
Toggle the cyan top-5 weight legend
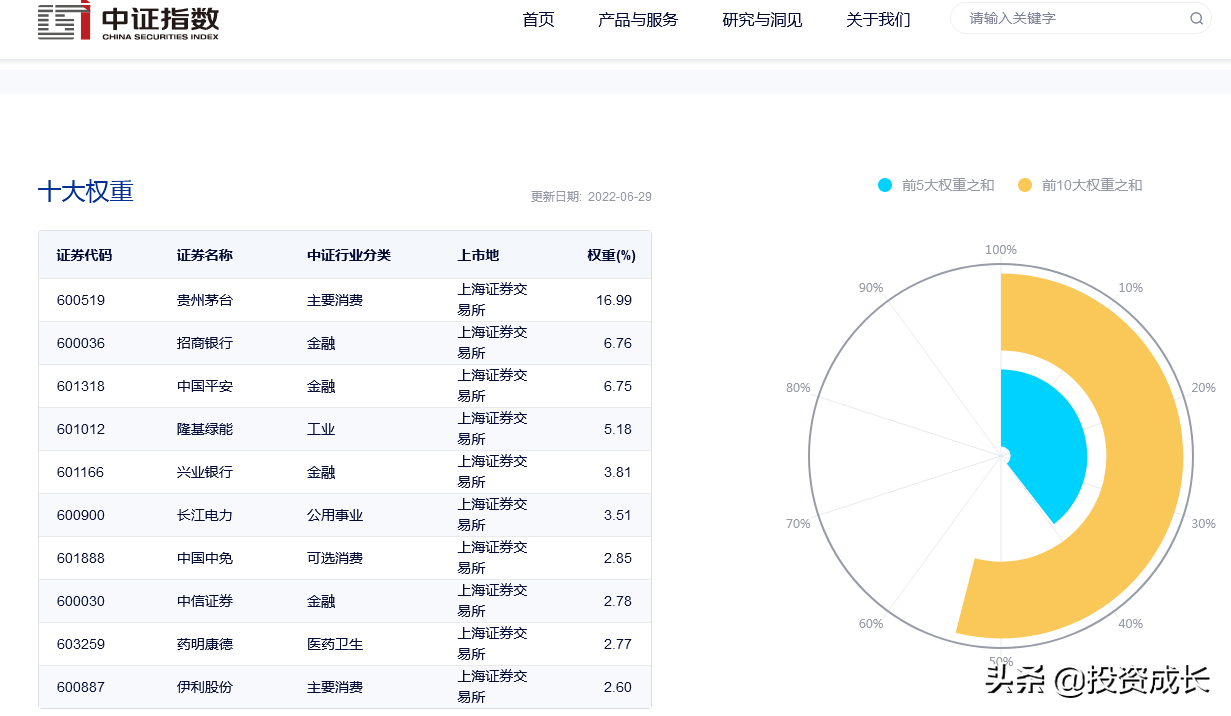click(936, 185)
